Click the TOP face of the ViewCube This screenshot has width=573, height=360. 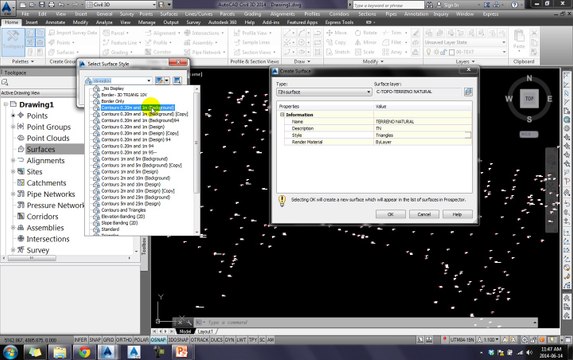[529, 99]
